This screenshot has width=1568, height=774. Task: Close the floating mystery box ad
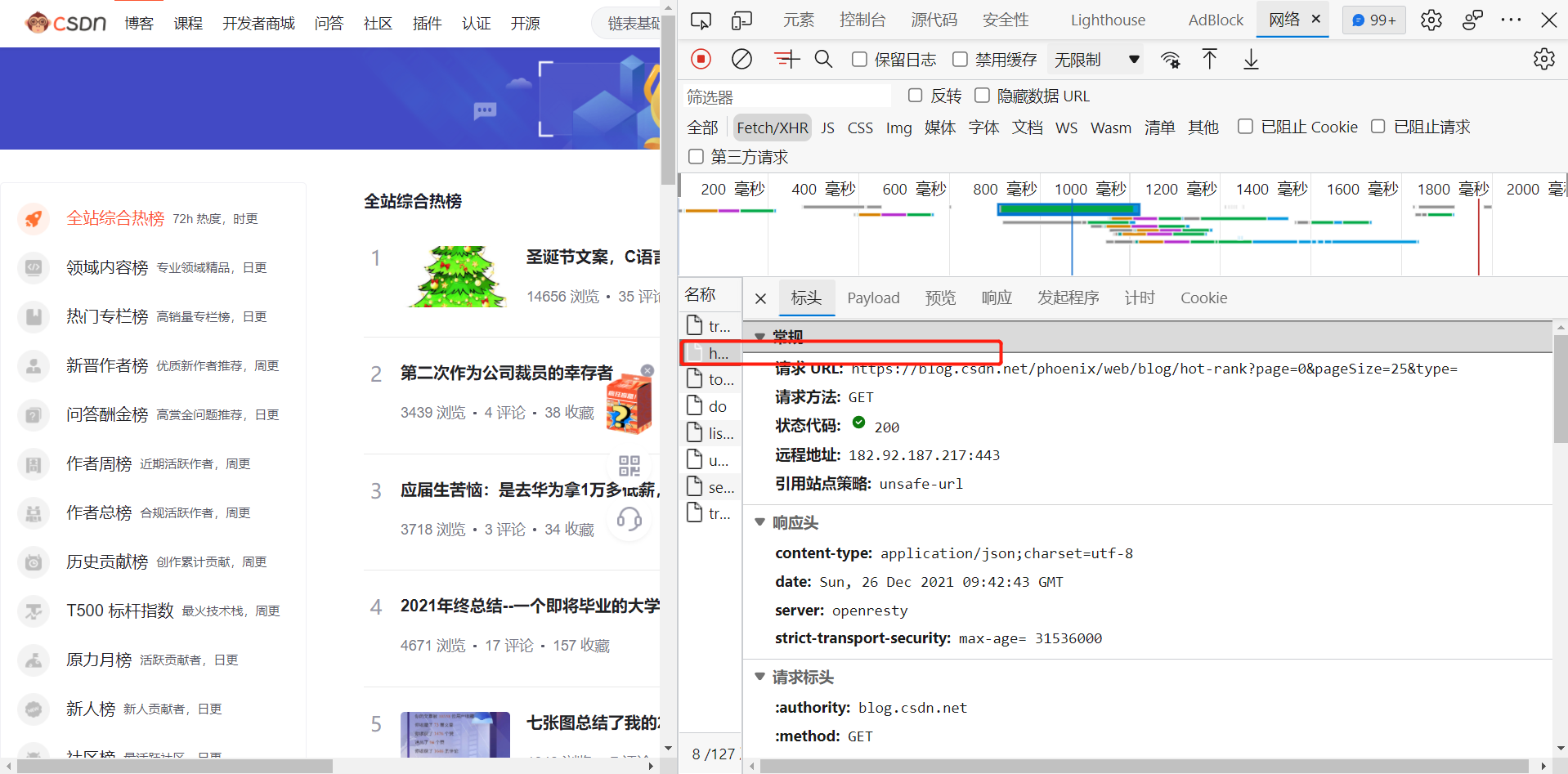click(x=647, y=370)
